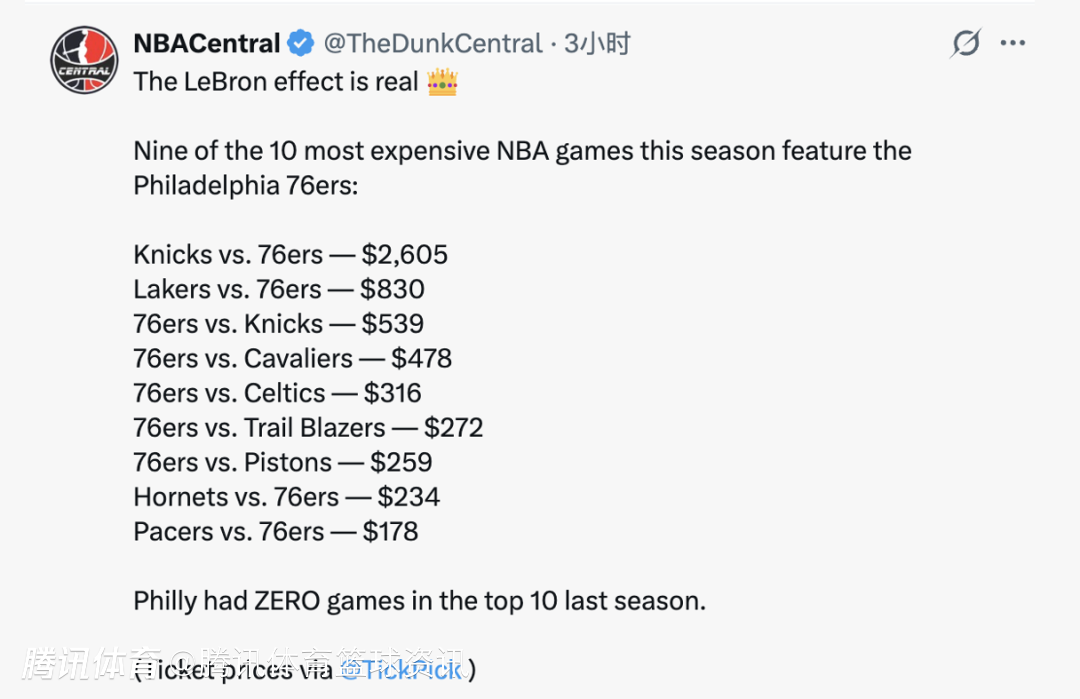Viewport: 1080px width, 699px height.
Task: Click the 'The LeBron effect is real' text
Action: [276, 82]
